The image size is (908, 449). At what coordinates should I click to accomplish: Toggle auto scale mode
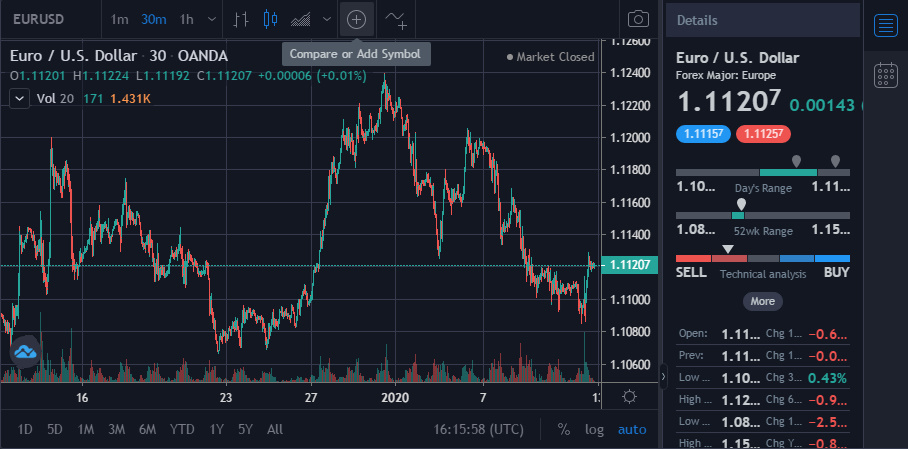pos(632,429)
